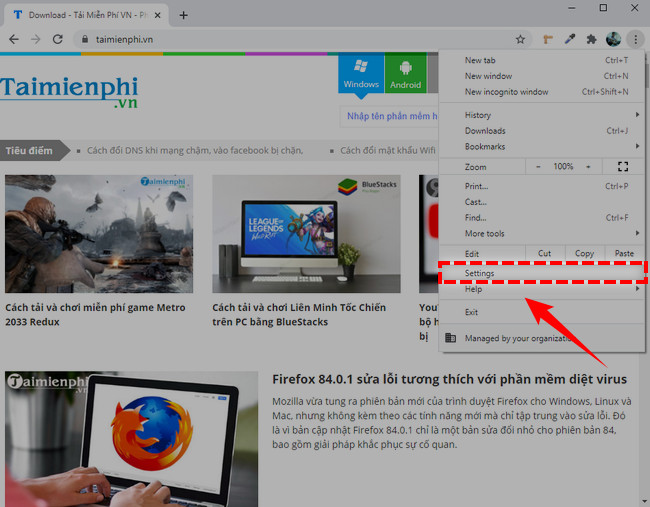Click the forward navigation arrow

36,39
